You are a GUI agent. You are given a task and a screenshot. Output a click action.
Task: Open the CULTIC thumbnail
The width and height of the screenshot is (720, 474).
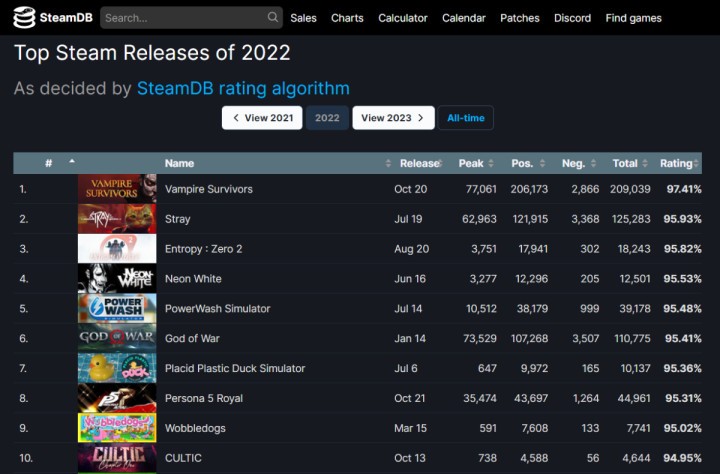click(x=117, y=457)
